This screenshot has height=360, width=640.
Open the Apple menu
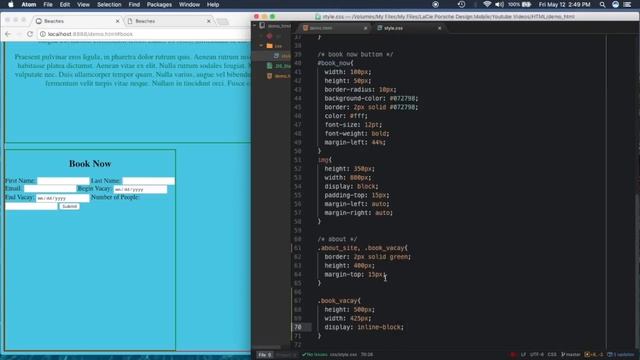pyautogui.click(x=11, y=4)
